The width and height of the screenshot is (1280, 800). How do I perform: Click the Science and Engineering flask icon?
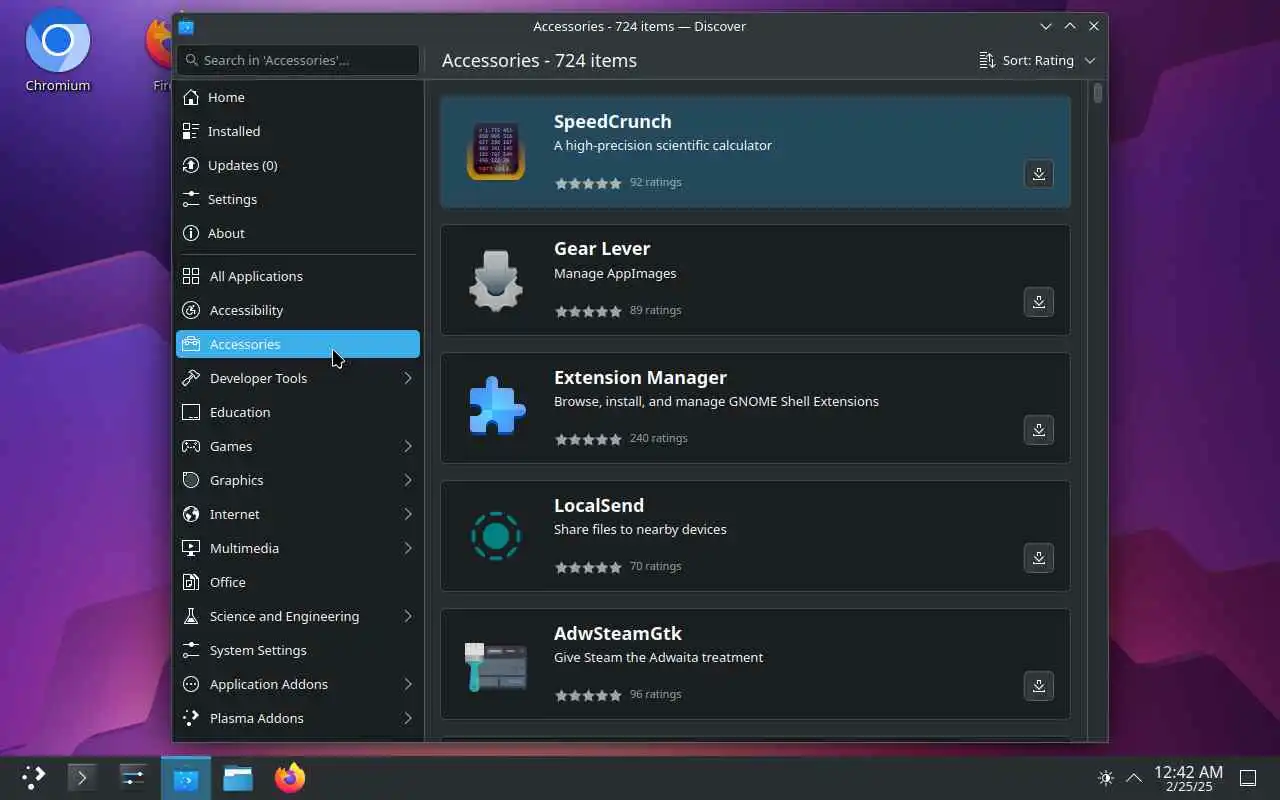coord(191,616)
